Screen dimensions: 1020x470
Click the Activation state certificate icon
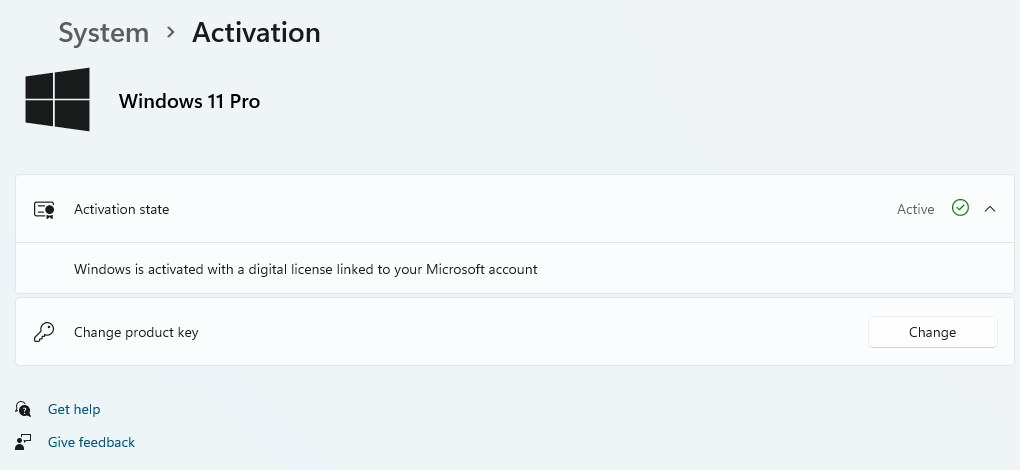pos(44,209)
